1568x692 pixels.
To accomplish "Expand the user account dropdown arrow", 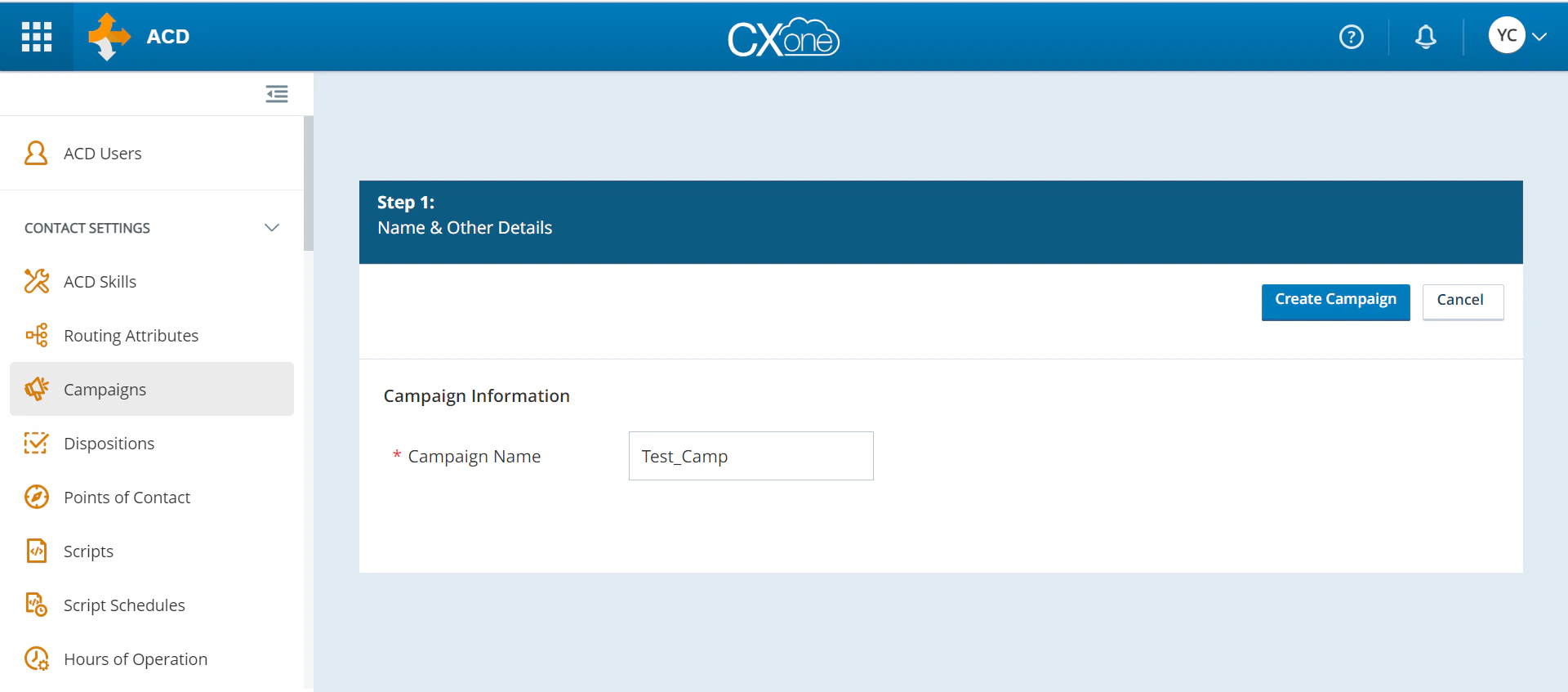I will pyautogui.click(x=1540, y=37).
